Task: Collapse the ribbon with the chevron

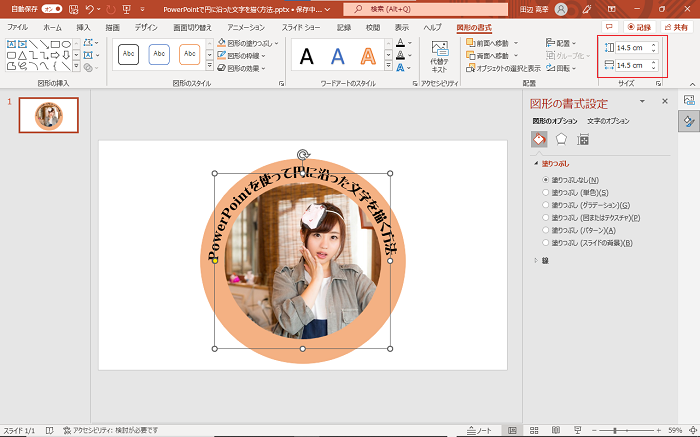Action: 692,83
